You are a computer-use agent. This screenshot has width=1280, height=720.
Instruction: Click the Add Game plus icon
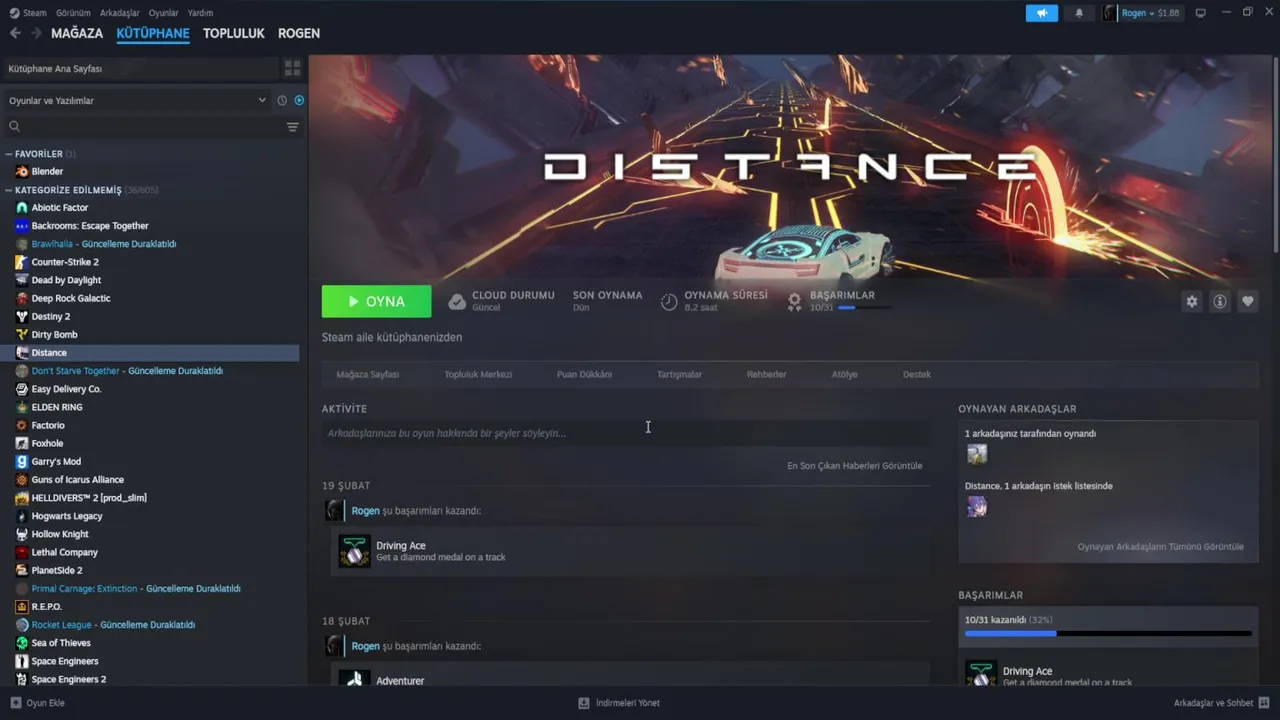point(15,703)
